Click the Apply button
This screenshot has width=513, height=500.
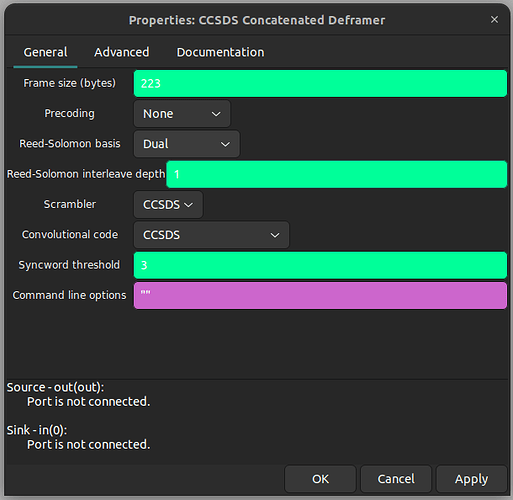pyautogui.click(x=471, y=479)
